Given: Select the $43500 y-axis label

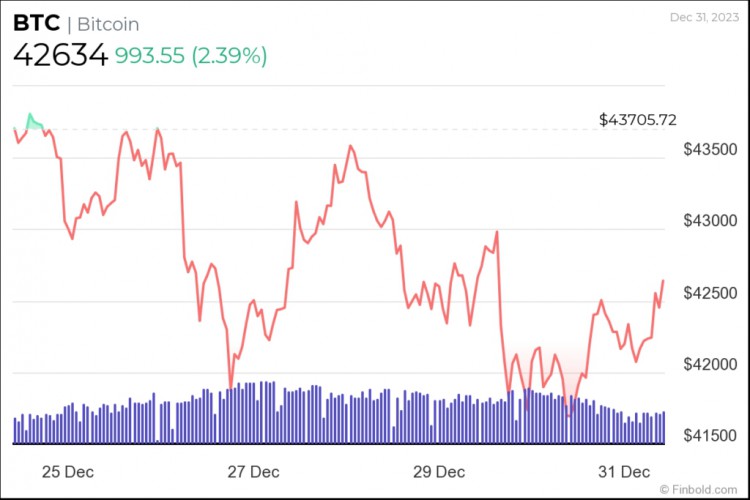Looking at the screenshot, I should (710, 149).
